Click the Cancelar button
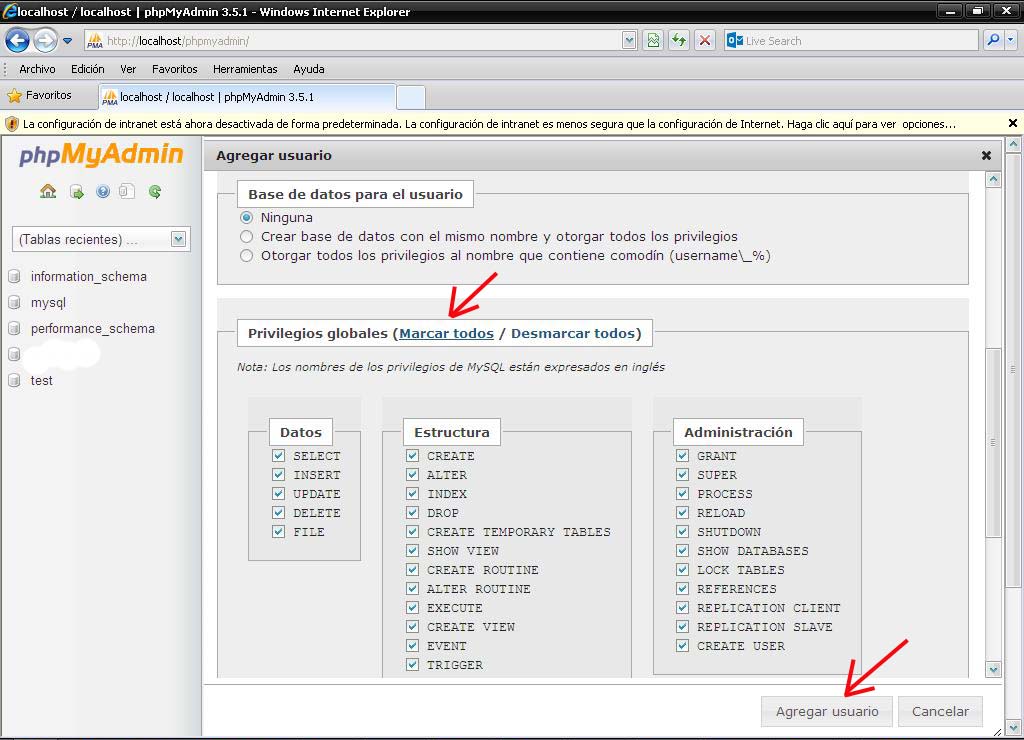 pyautogui.click(x=940, y=711)
